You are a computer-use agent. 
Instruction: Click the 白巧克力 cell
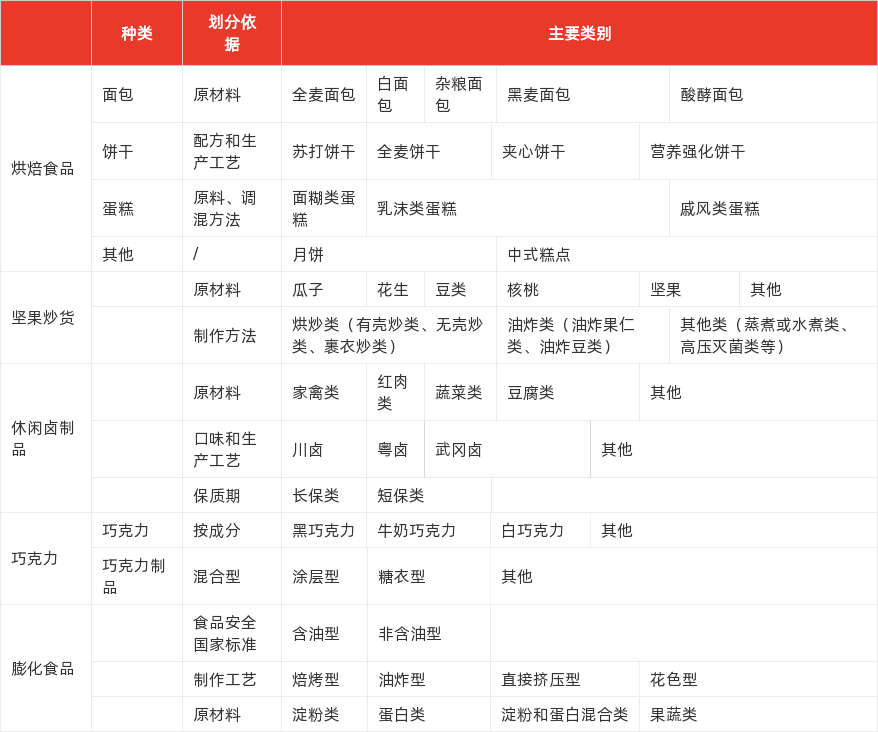point(540,530)
